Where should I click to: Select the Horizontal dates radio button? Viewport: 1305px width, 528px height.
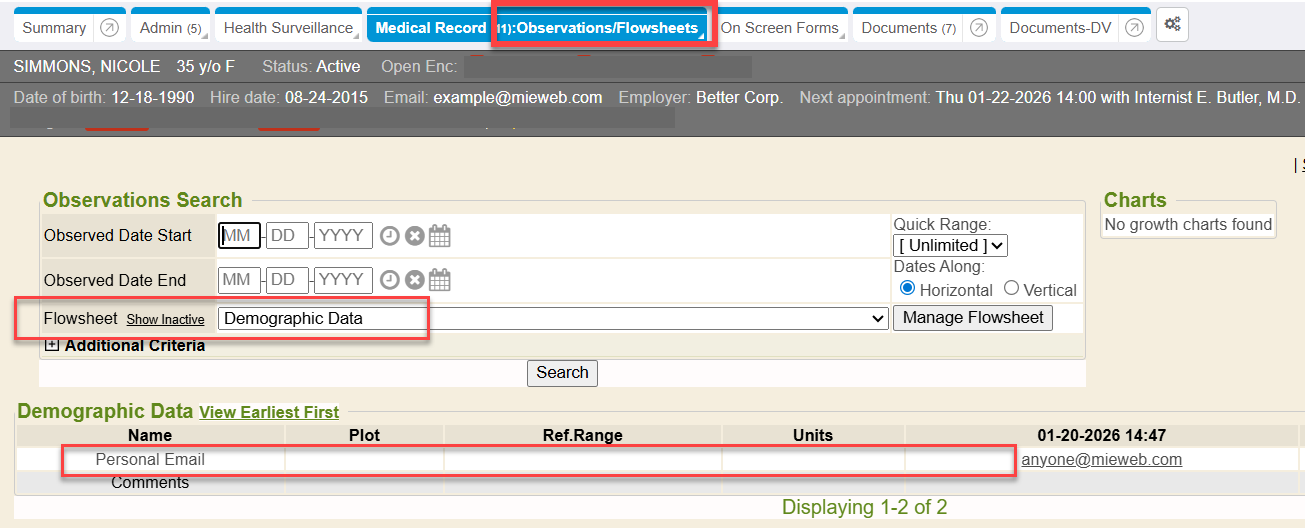tap(908, 288)
